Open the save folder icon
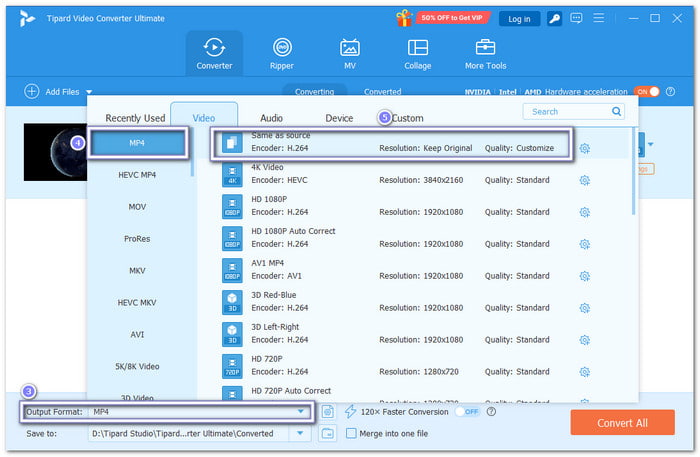The height and width of the screenshot is (457, 700). click(328, 433)
